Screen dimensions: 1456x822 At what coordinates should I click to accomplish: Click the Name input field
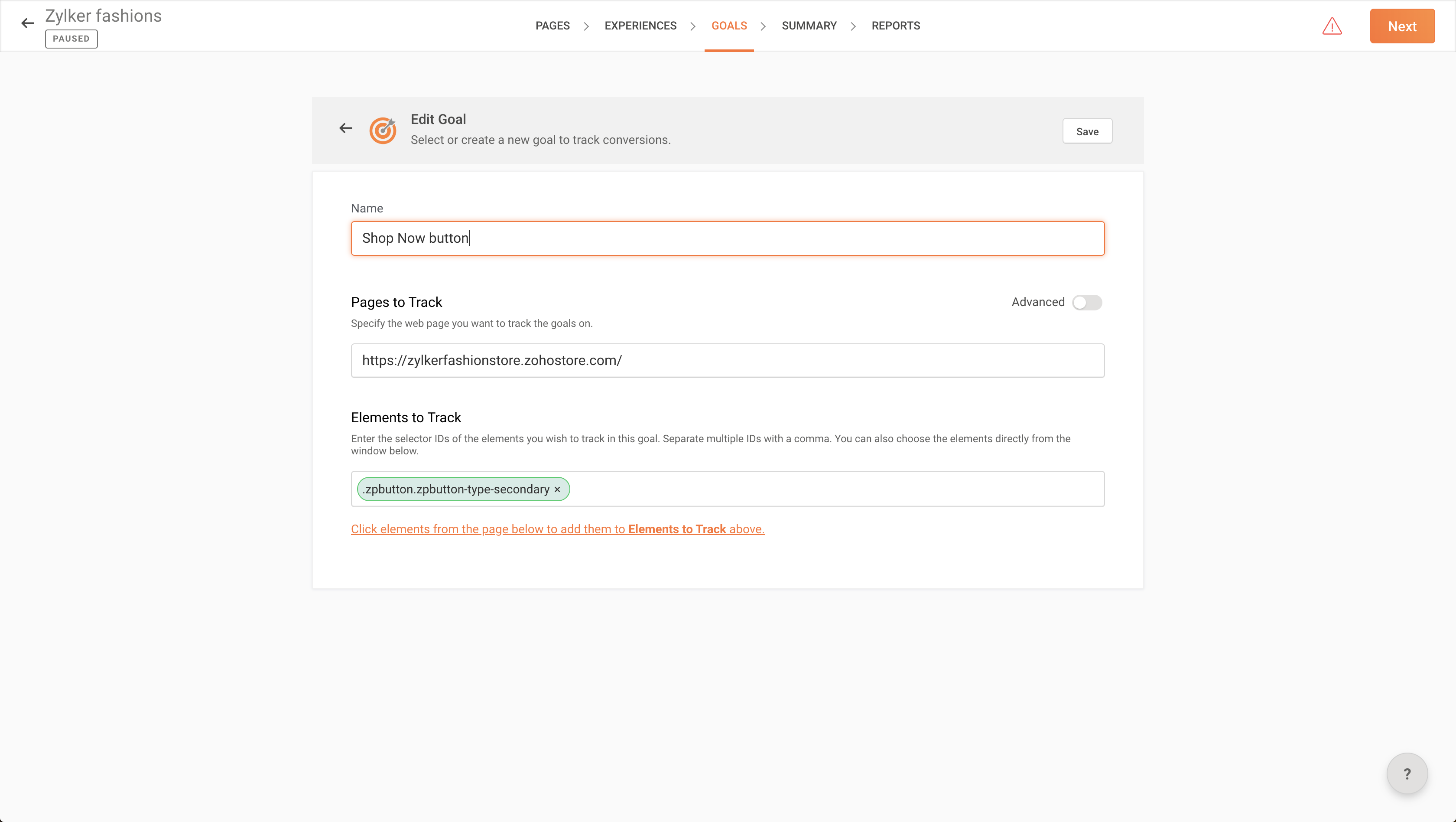pyautogui.click(x=728, y=238)
